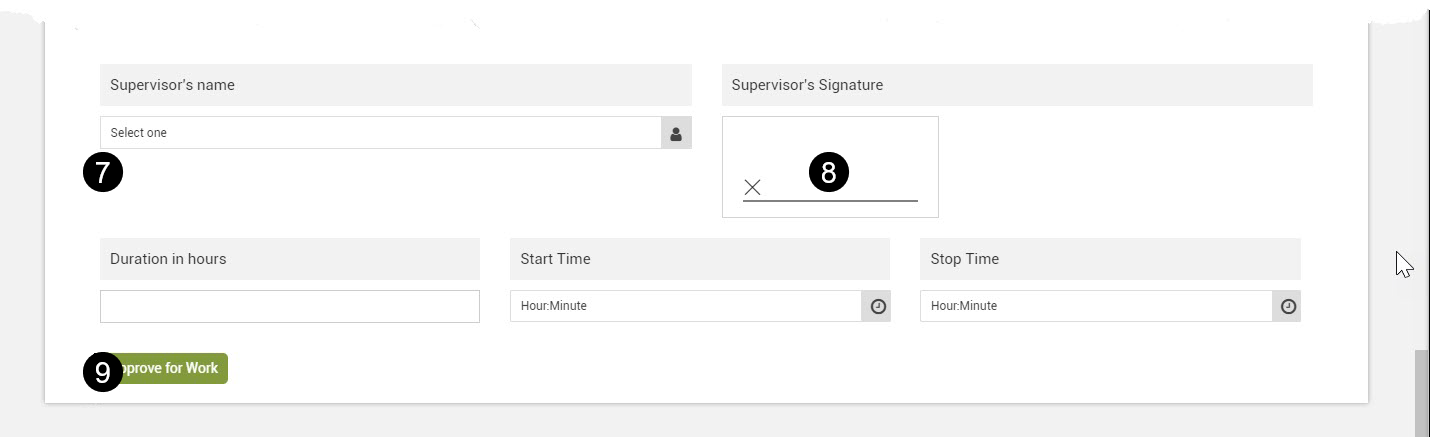This screenshot has height=437, width=1430.
Task: Click the Start Time header label
Action: (x=555, y=259)
